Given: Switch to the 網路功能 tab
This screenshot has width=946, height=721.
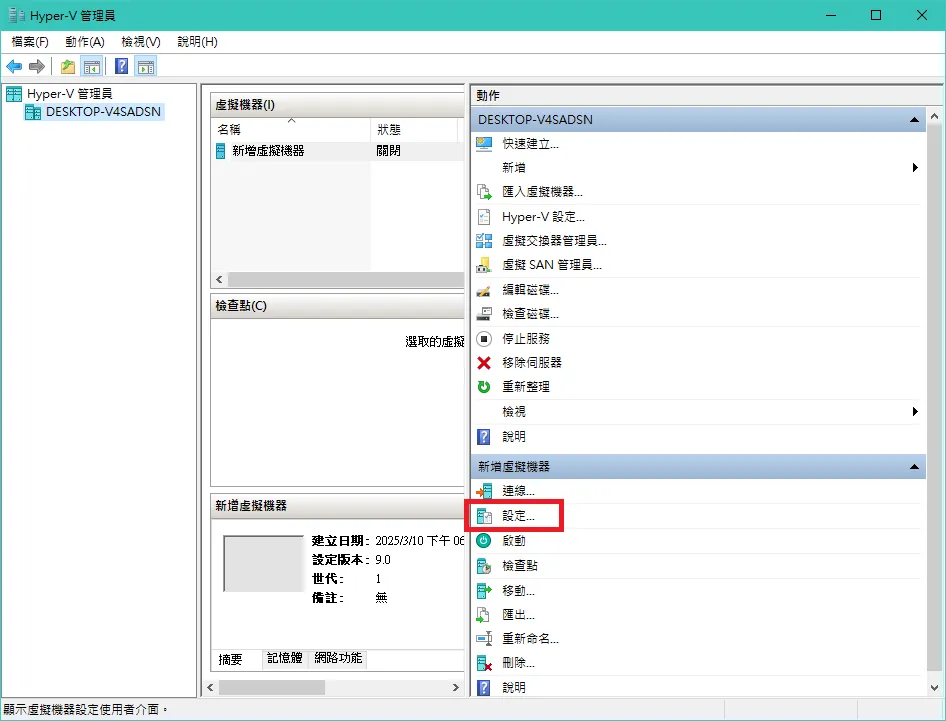Looking at the screenshot, I should click(x=338, y=658).
